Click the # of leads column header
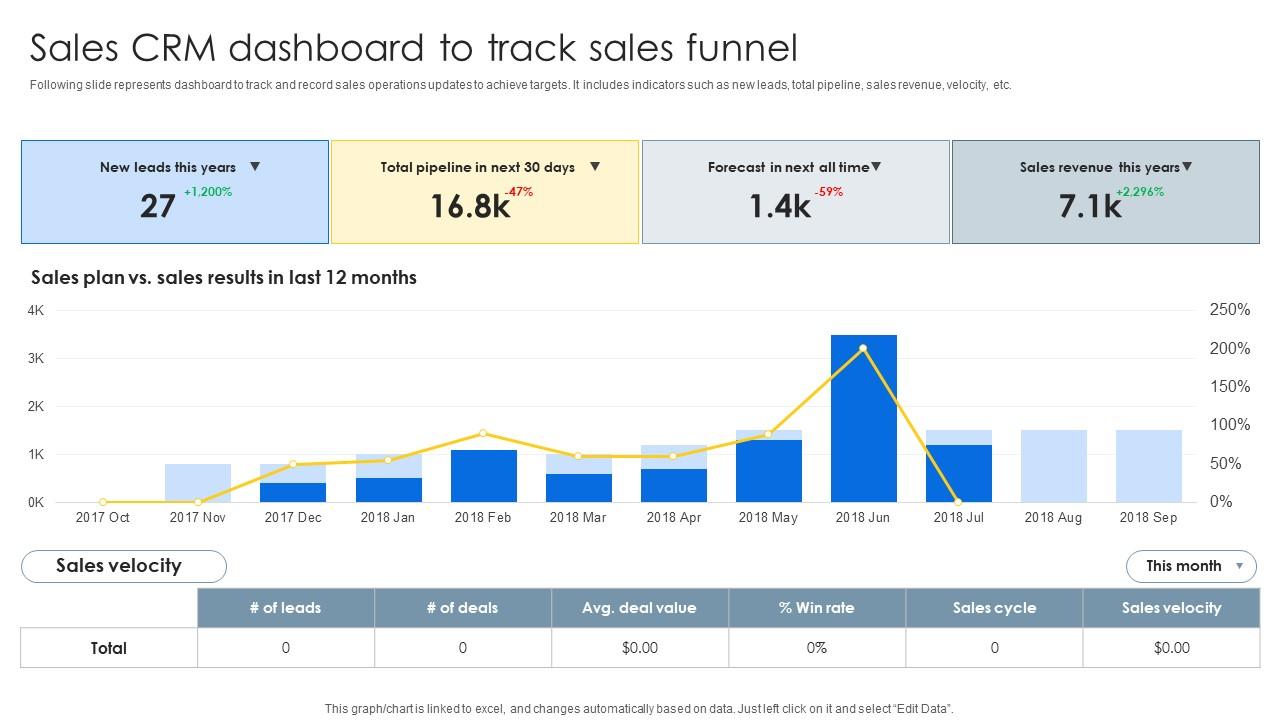The width and height of the screenshot is (1280, 720). point(286,608)
